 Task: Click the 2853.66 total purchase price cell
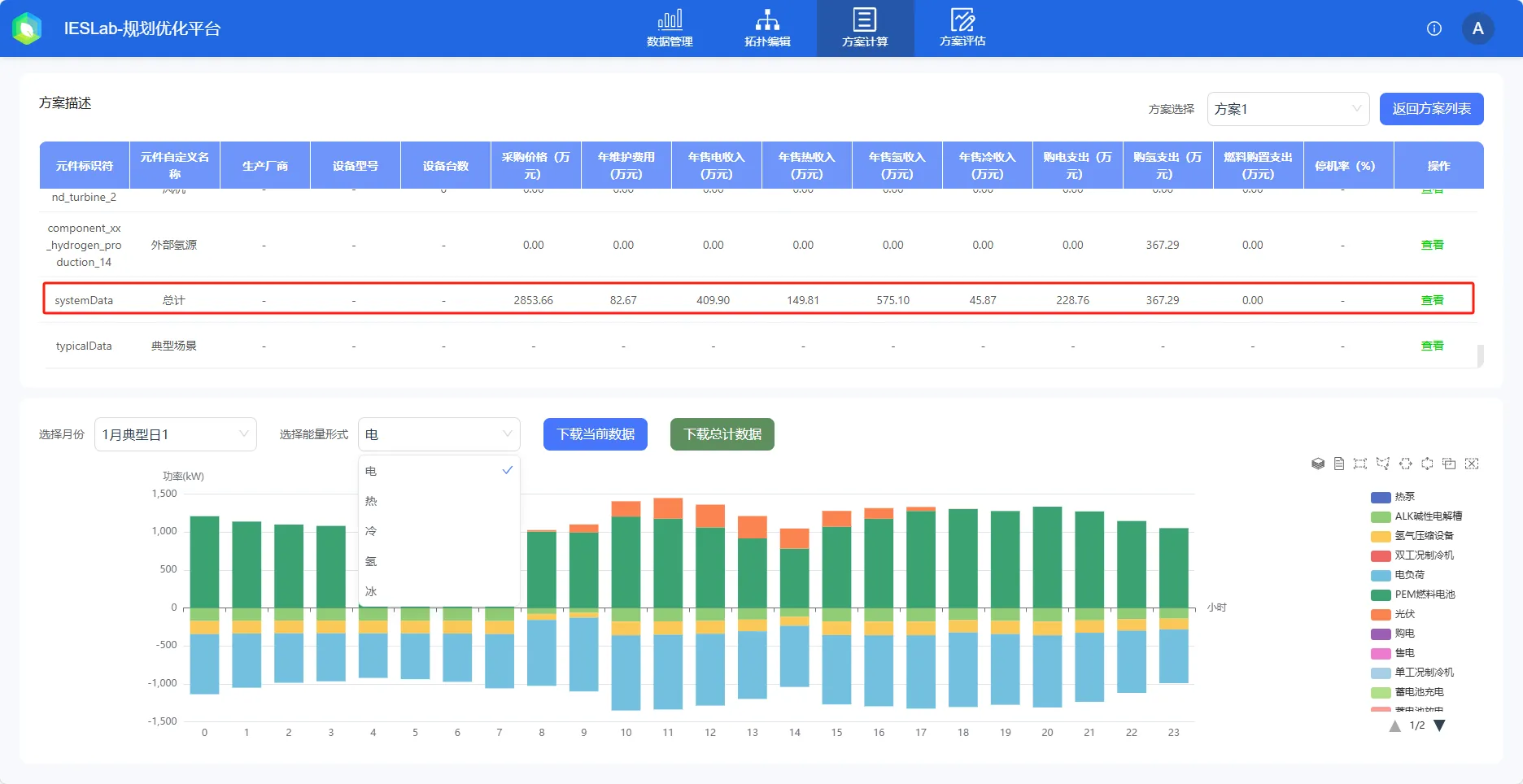click(533, 300)
